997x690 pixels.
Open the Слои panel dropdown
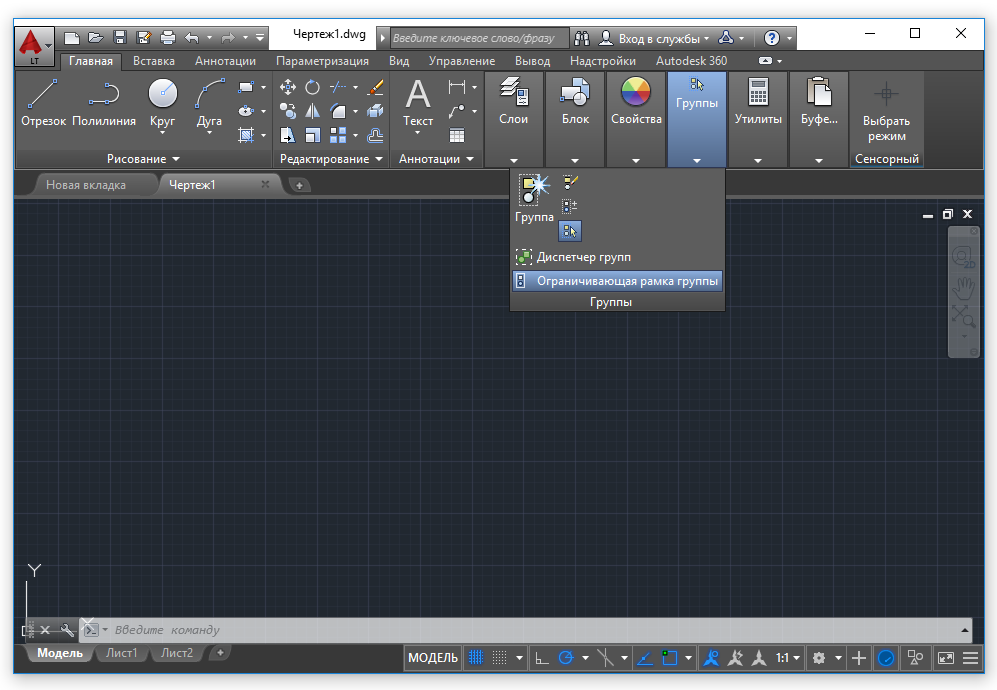pyautogui.click(x=514, y=160)
